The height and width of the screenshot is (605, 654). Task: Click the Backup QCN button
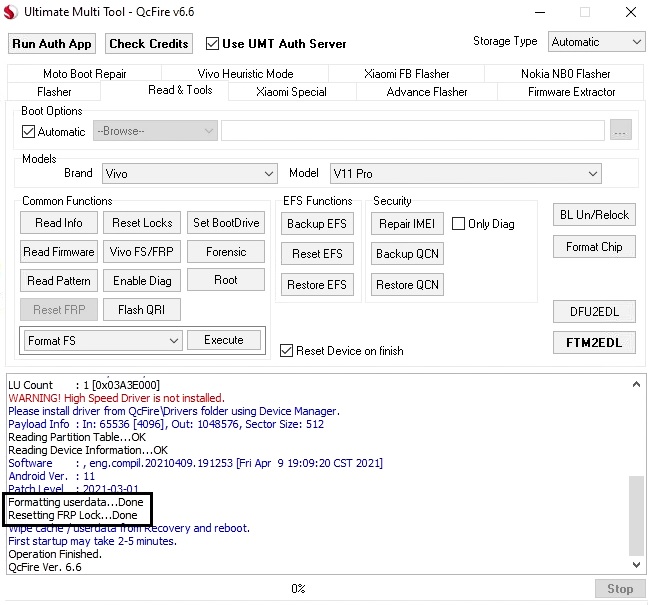407,254
